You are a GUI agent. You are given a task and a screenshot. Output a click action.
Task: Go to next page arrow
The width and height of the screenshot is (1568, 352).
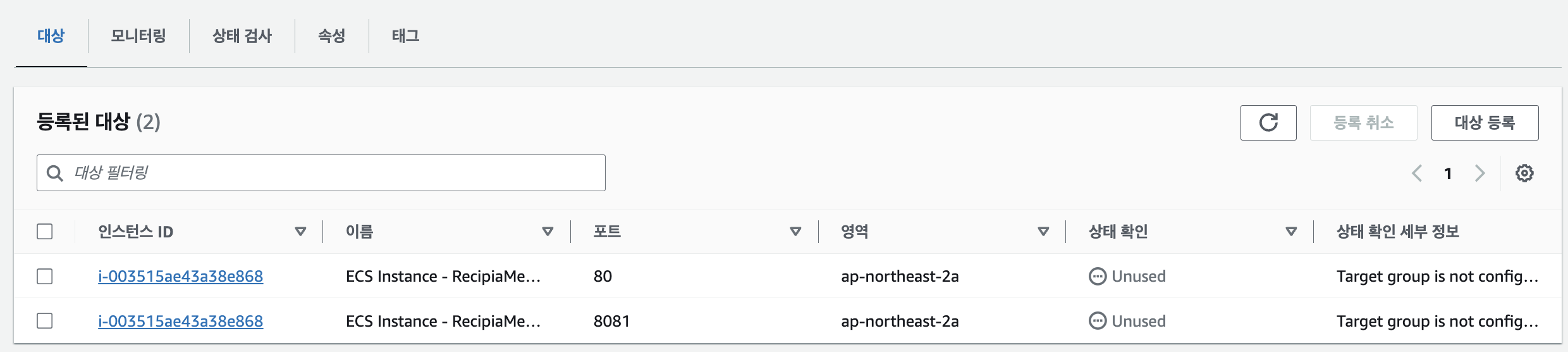[1479, 173]
